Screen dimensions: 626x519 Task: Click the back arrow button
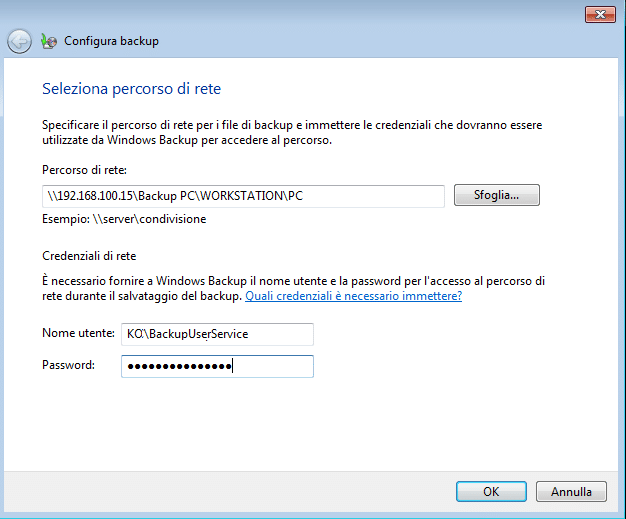(19, 41)
